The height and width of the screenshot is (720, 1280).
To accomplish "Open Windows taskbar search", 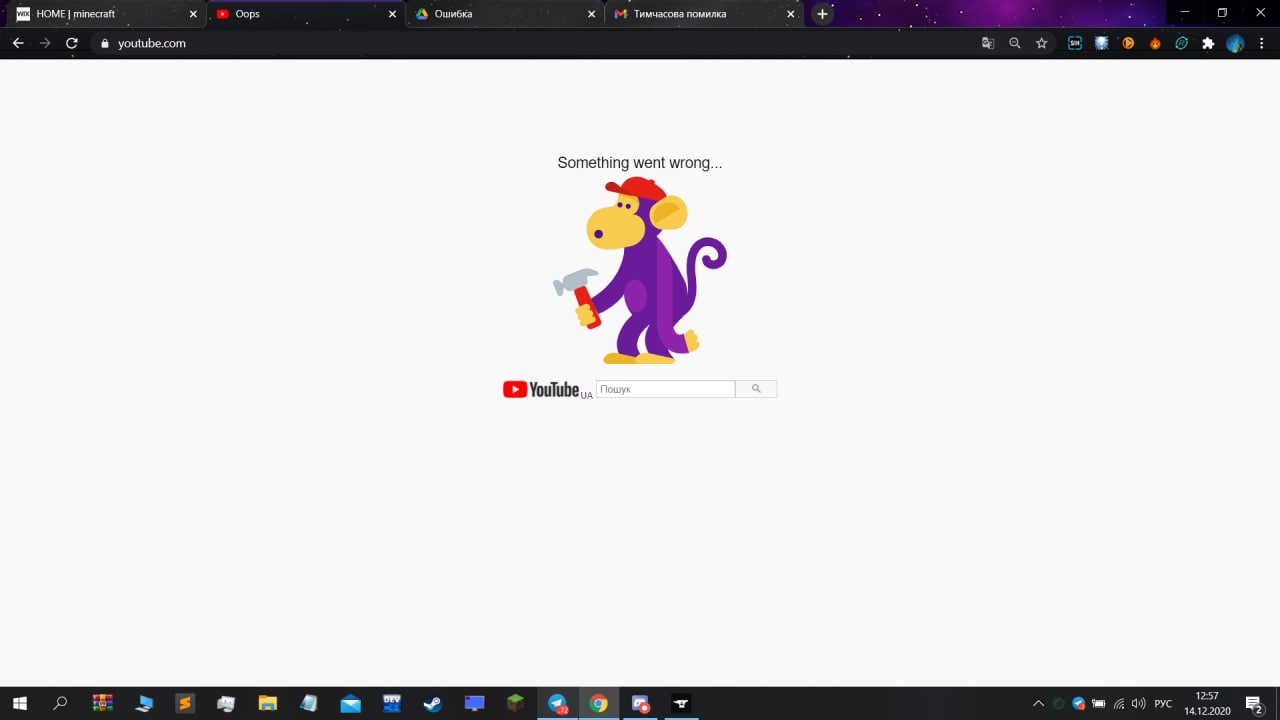I will coord(60,704).
